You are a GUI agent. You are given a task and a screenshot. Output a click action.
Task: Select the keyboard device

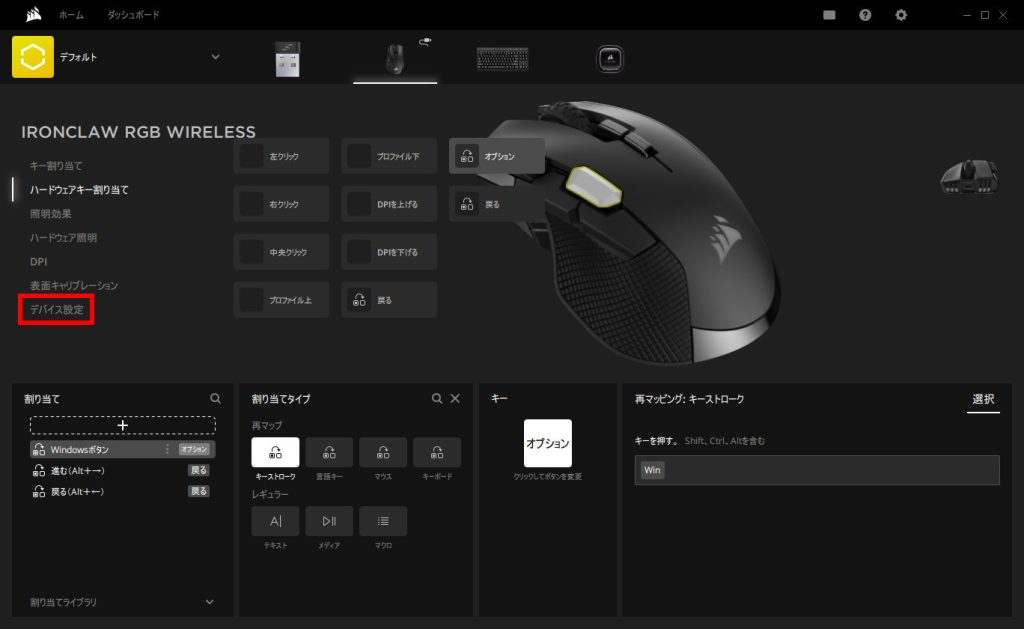[502, 59]
